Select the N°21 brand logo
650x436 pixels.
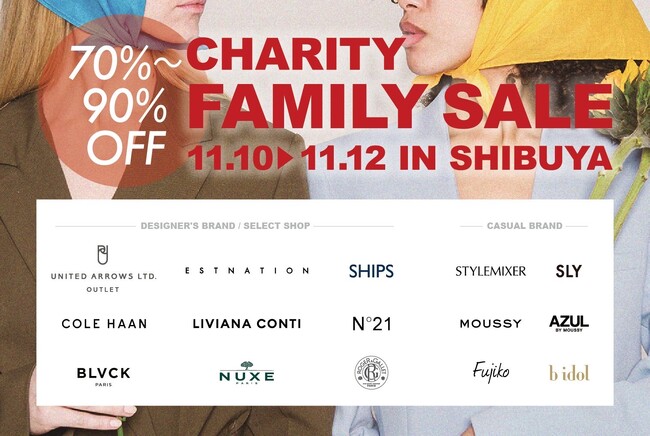click(371, 323)
